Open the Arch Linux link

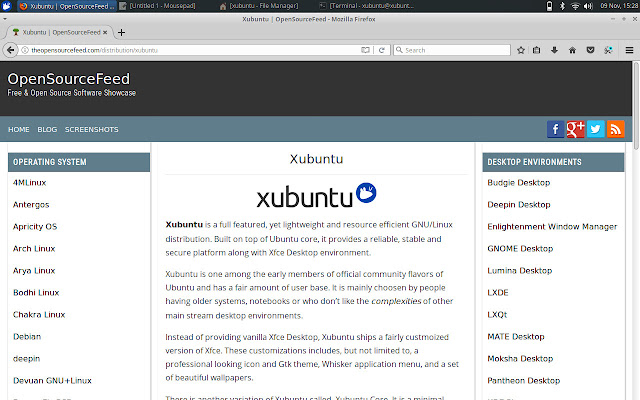pyautogui.click(x=34, y=249)
